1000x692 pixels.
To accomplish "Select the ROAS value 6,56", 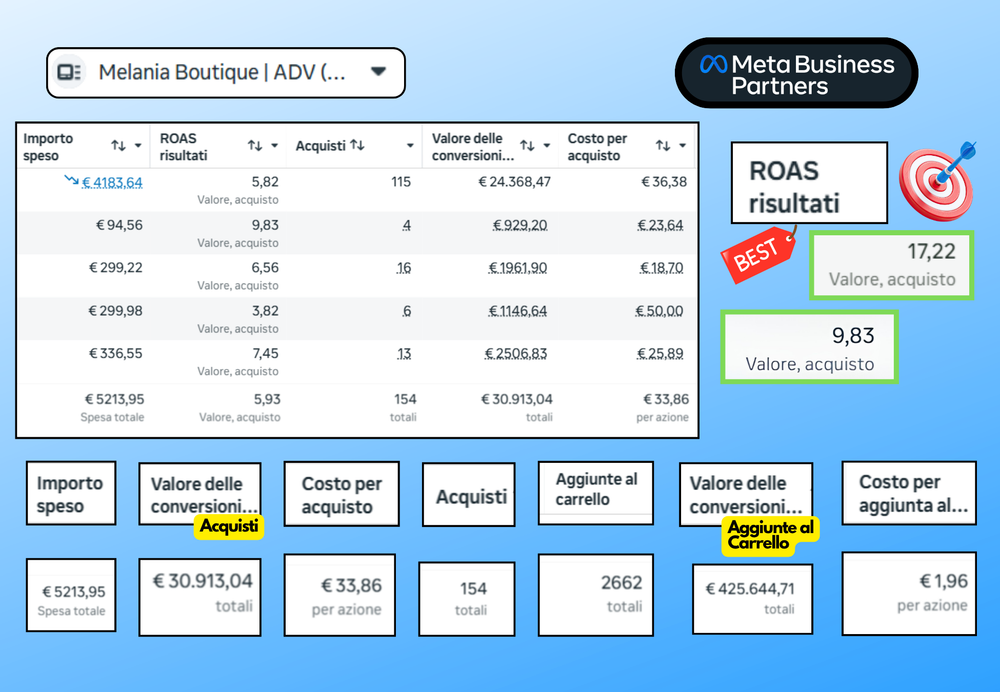I will pos(265,268).
